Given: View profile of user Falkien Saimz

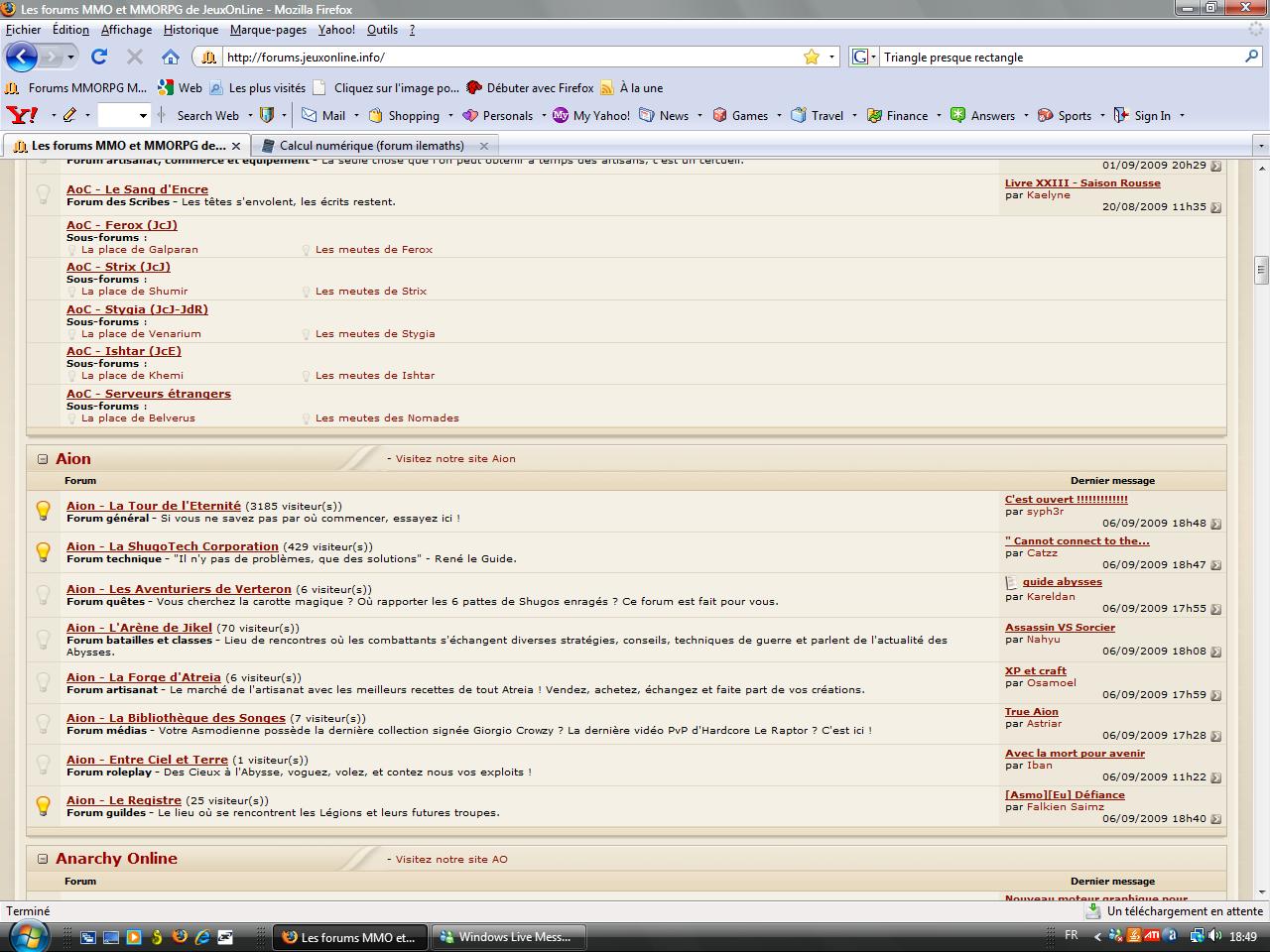Looking at the screenshot, I should pos(1066,806).
